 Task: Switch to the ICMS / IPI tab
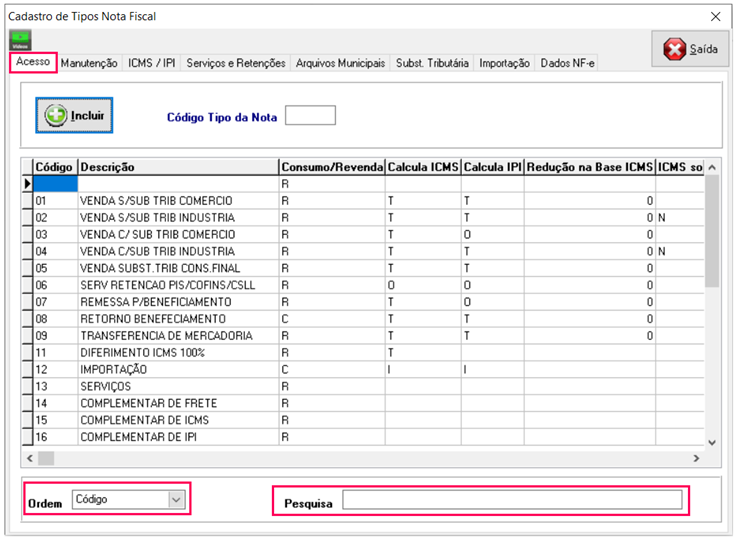pyautogui.click(x=152, y=63)
